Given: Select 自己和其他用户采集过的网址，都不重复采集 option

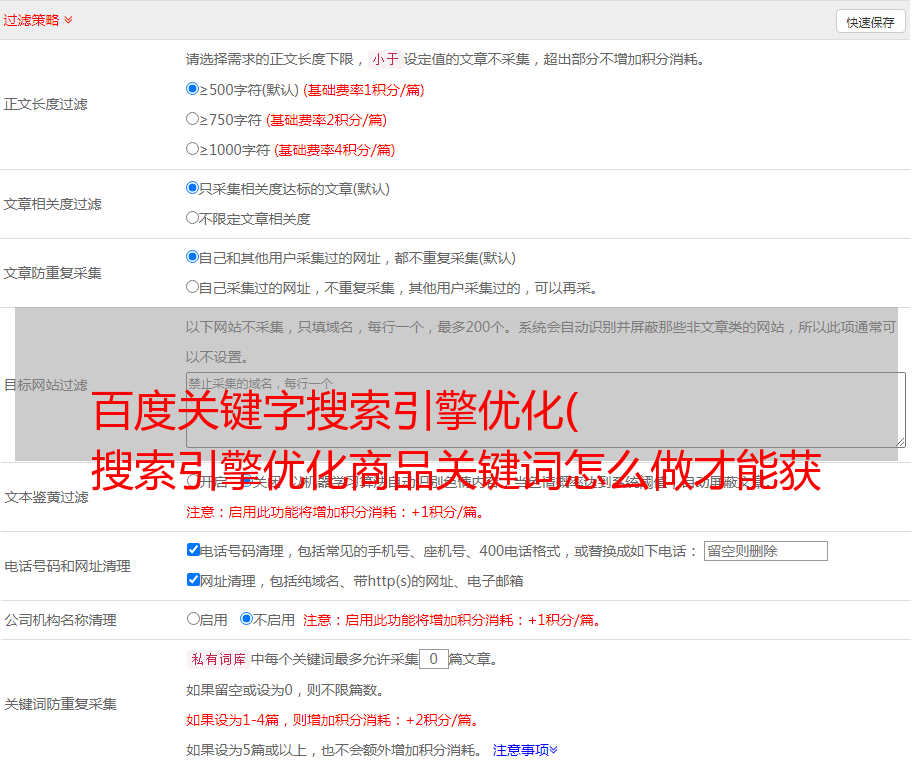Looking at the screenshot, I should (192, 257).
